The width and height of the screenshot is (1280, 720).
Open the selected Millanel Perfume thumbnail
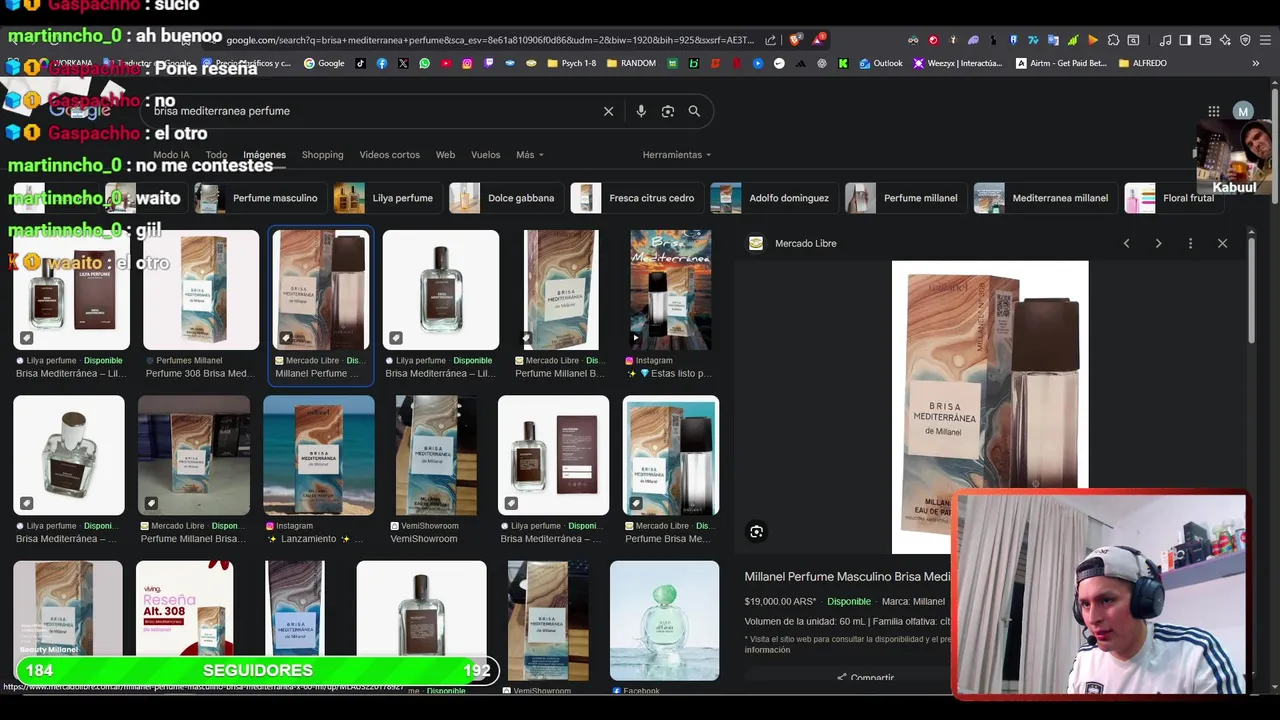point(321,290)
